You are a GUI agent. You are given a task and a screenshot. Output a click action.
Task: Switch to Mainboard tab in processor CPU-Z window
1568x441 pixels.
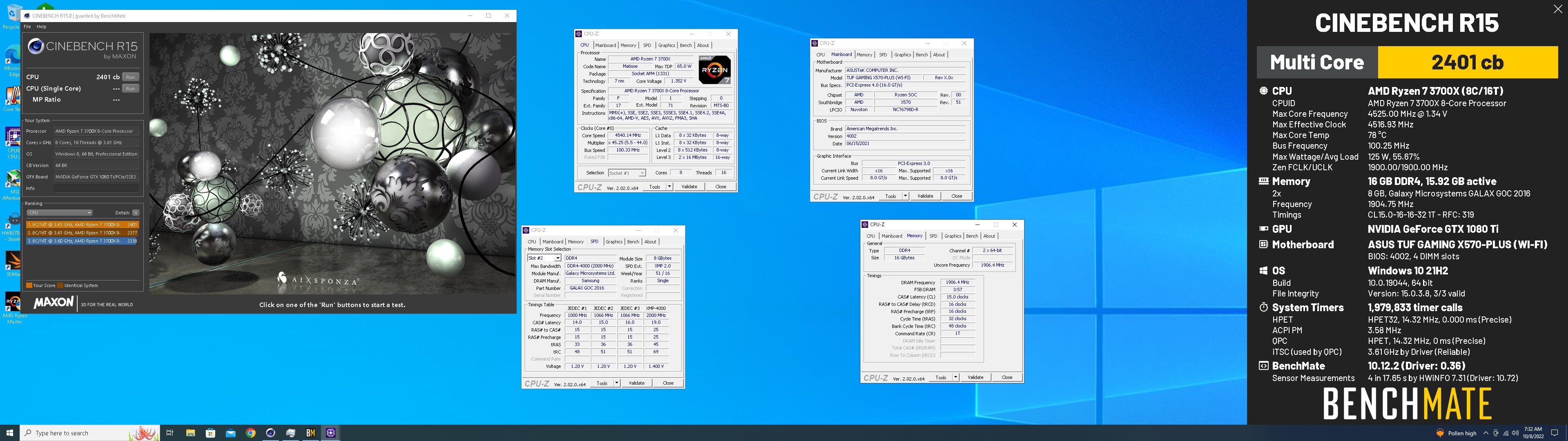tap(606, 45)
